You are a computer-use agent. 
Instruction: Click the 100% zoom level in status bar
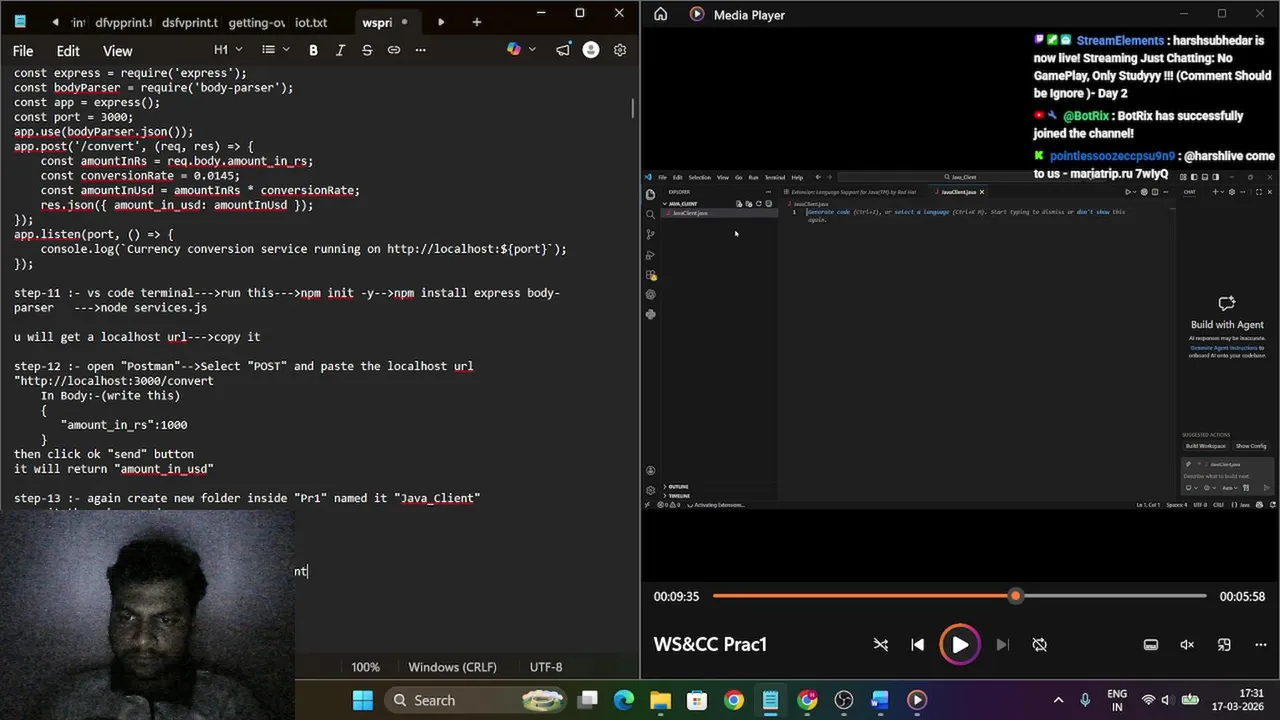click(365, 667)
